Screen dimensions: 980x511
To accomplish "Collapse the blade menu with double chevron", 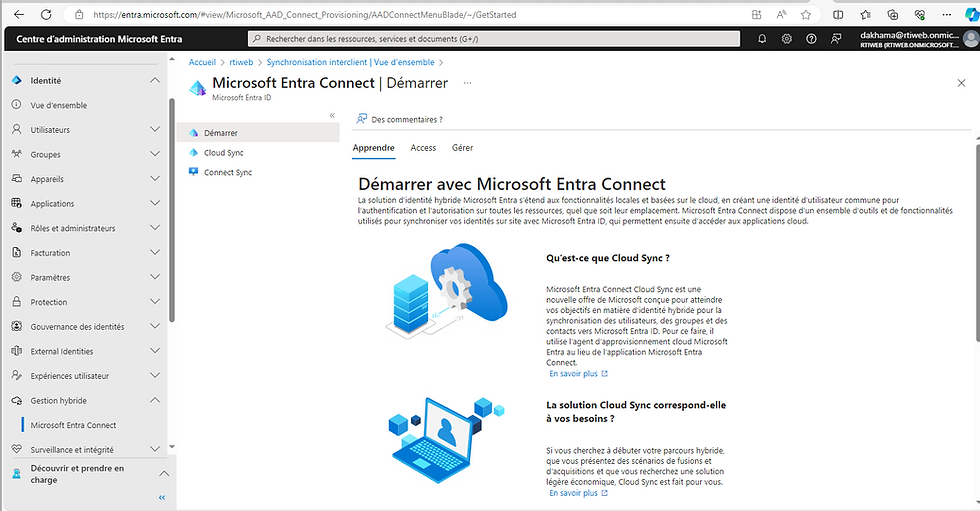I will [x=332, y=116].
